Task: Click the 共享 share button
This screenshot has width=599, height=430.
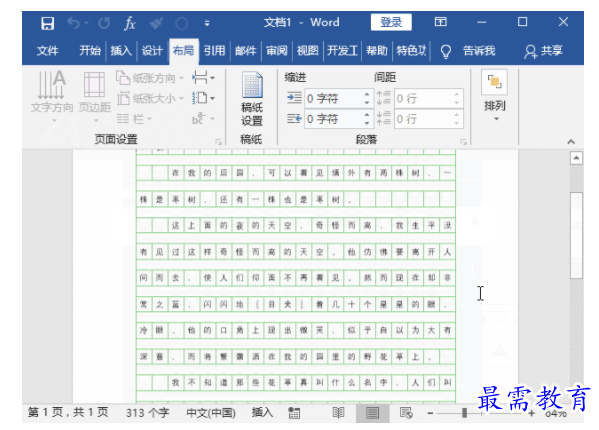Action: [x=543, y=51]
